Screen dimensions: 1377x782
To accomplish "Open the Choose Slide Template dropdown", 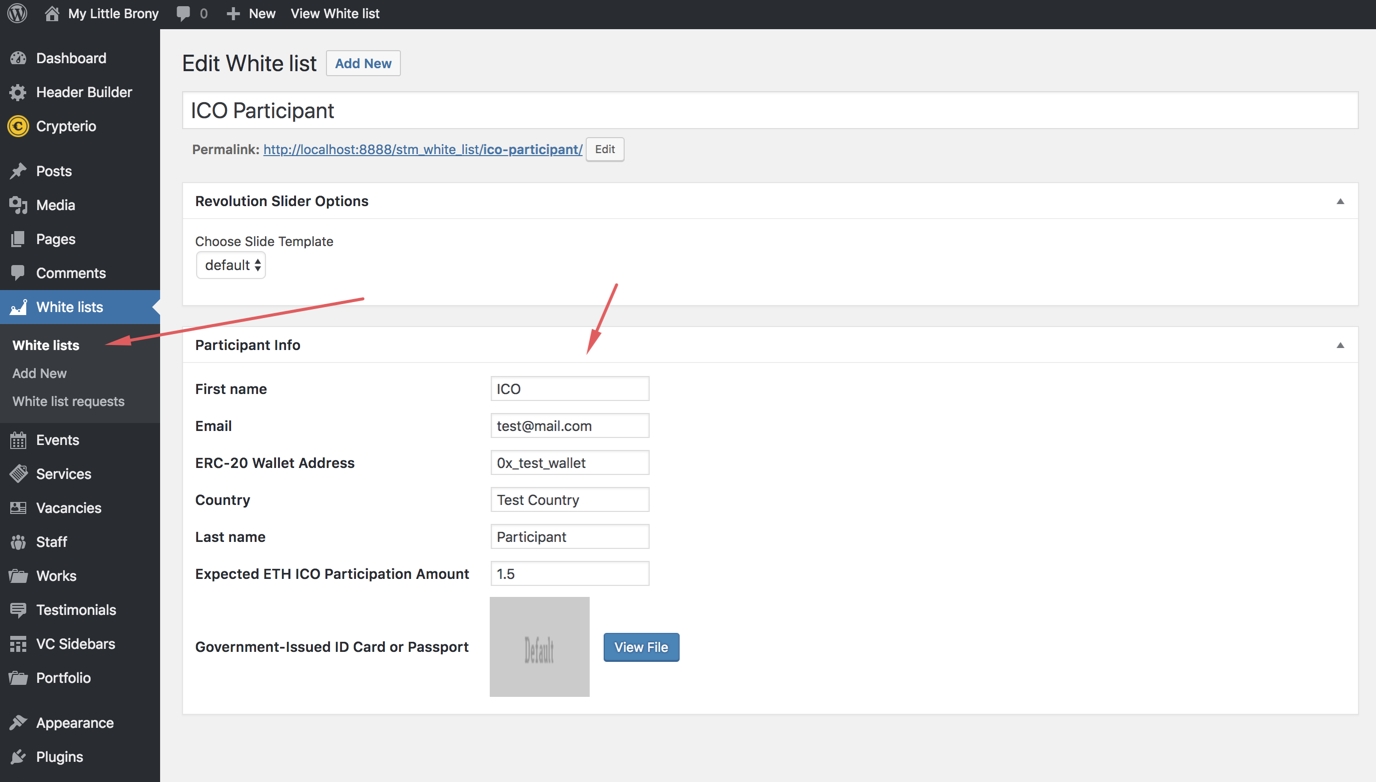I will [x=231, y=265].
